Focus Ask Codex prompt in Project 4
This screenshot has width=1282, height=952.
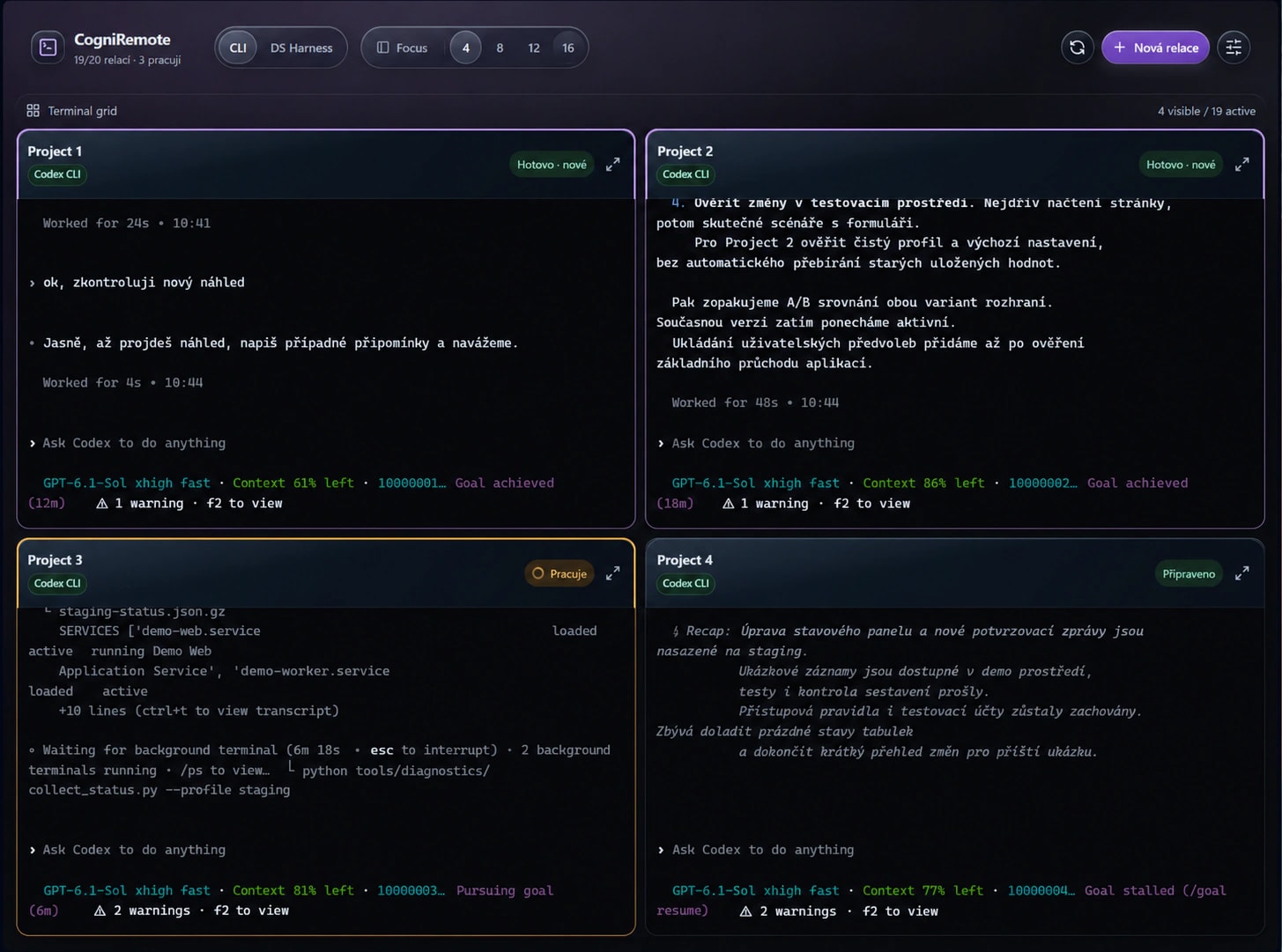coord(763,850)
